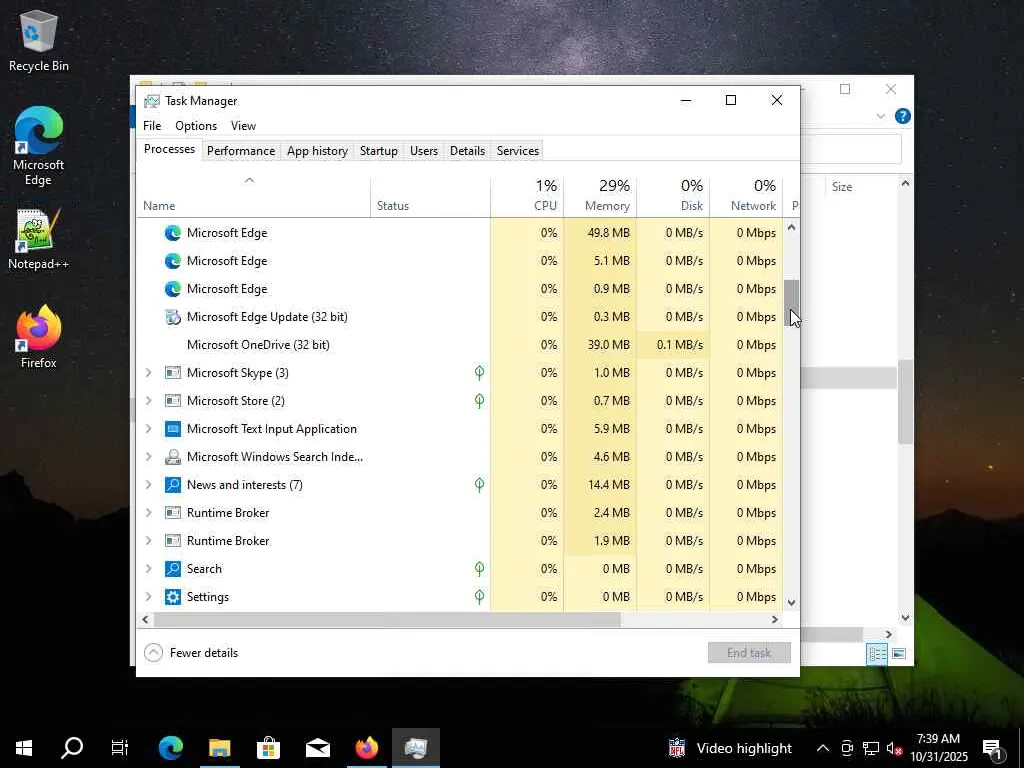Click the End task button
Image resolution: width=1024 pixels, height=768 pixels.
pyautogui.click(x=749, y=652)
